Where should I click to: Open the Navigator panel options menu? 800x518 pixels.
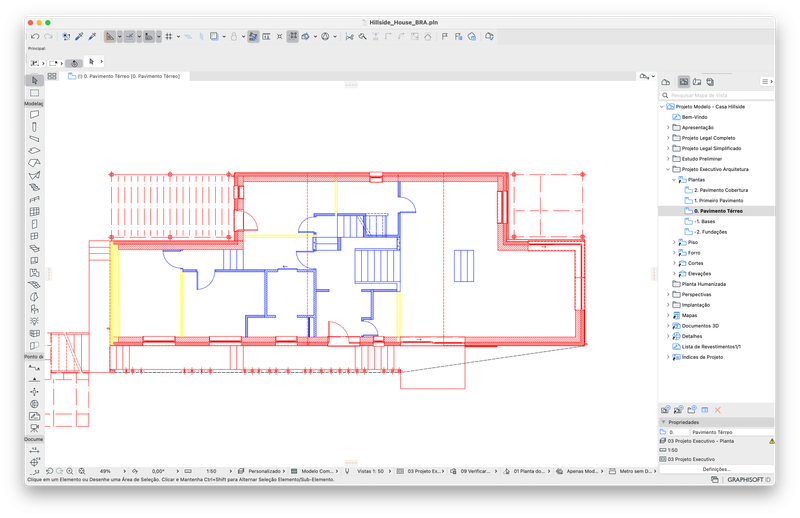[x=766, y=82]
